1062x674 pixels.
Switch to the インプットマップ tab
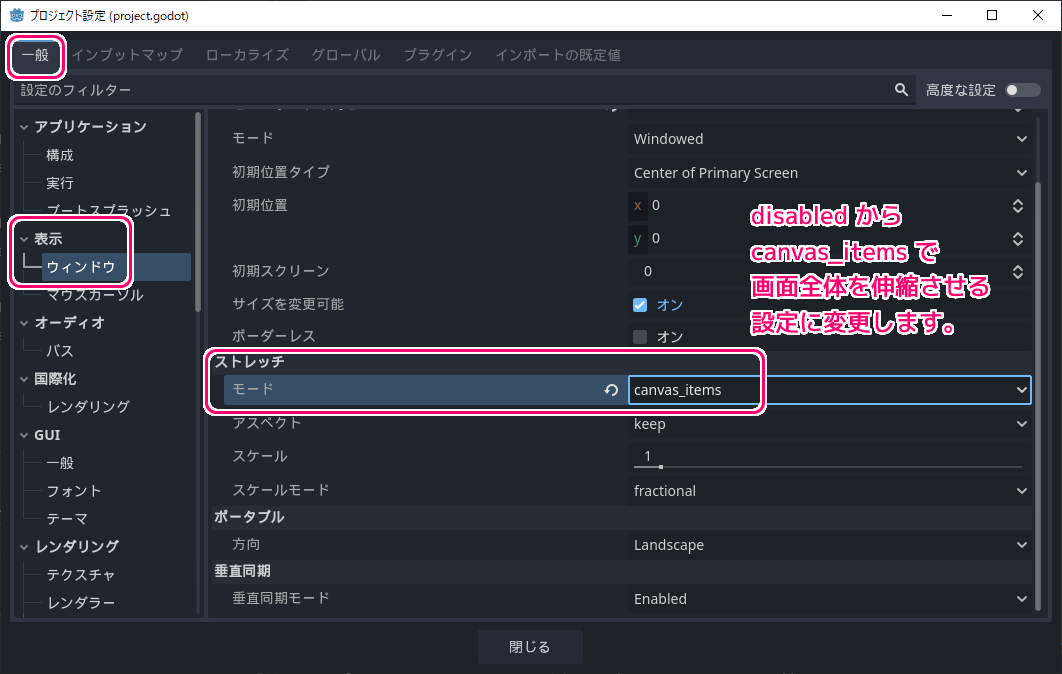click(x=127, y=55)
